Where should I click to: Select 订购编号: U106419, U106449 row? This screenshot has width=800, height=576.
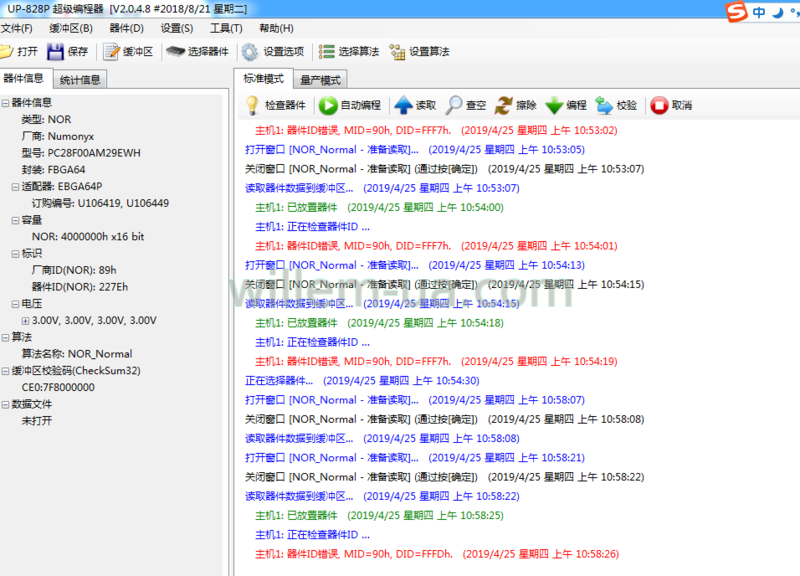click(100, 203)
